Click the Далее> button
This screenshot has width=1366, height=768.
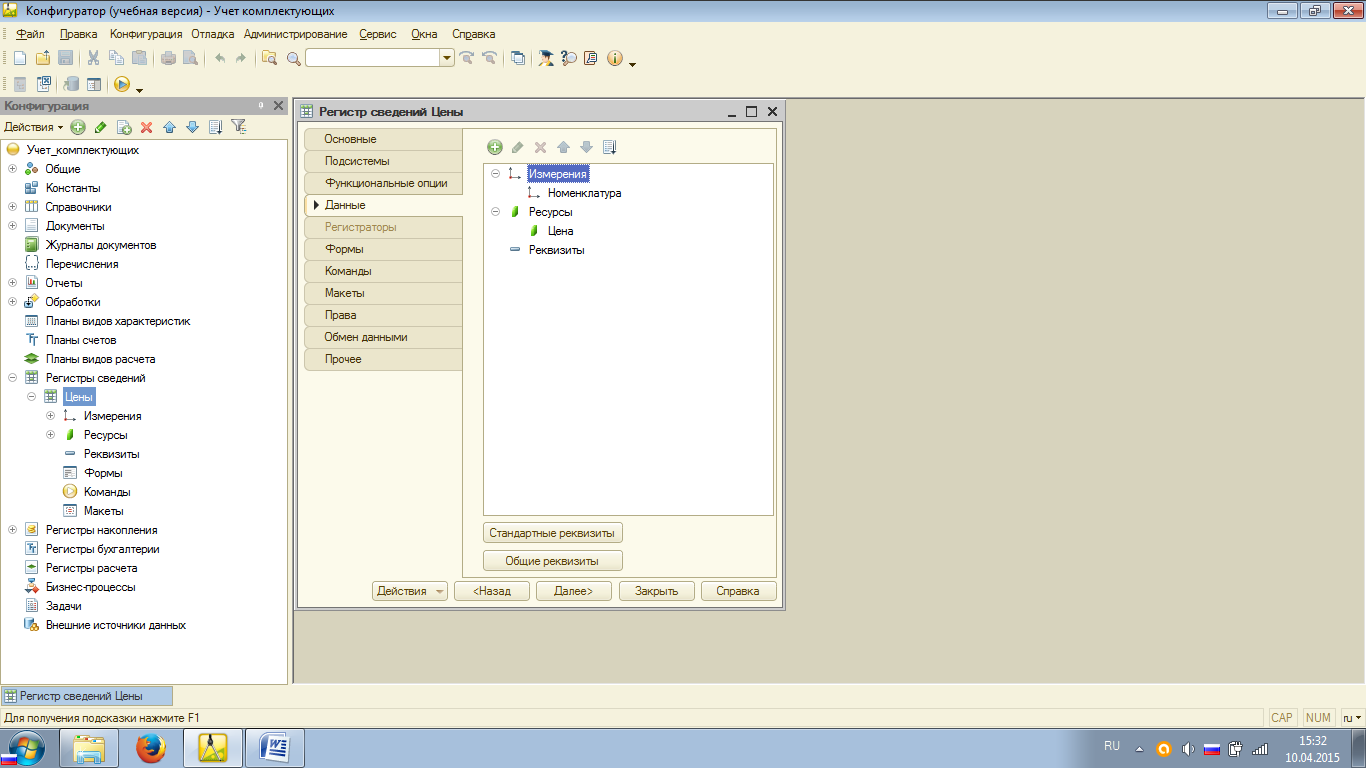[x=574, y=591]
